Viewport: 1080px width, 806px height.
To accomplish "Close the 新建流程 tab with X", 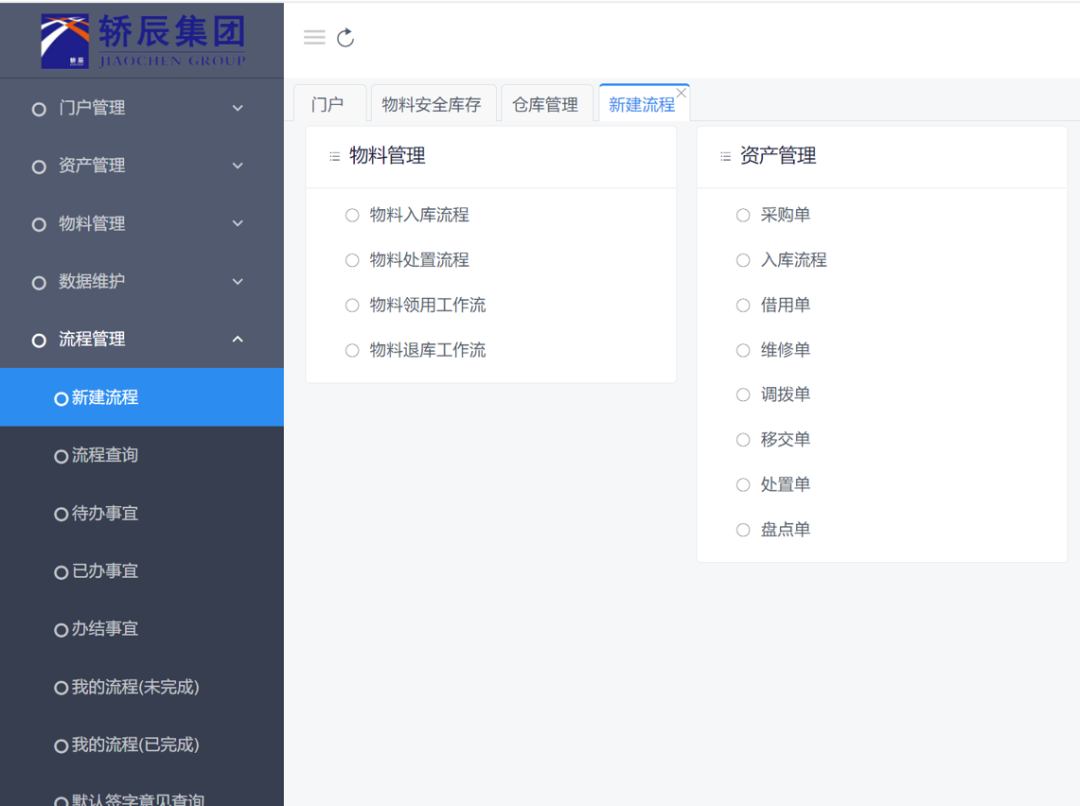I will (x=681, y=93).
